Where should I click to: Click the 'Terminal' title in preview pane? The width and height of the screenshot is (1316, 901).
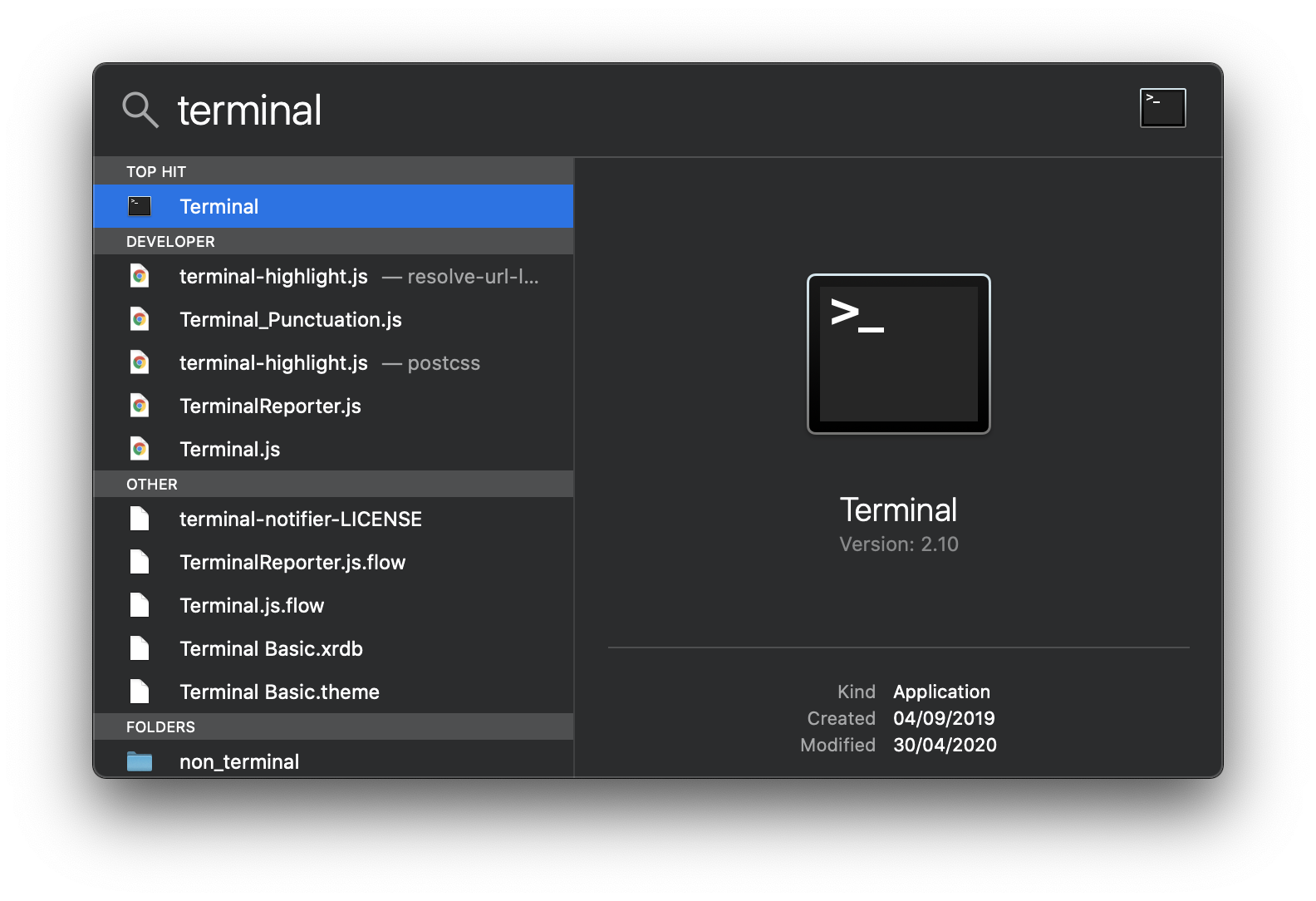click(x=898, y=510)
